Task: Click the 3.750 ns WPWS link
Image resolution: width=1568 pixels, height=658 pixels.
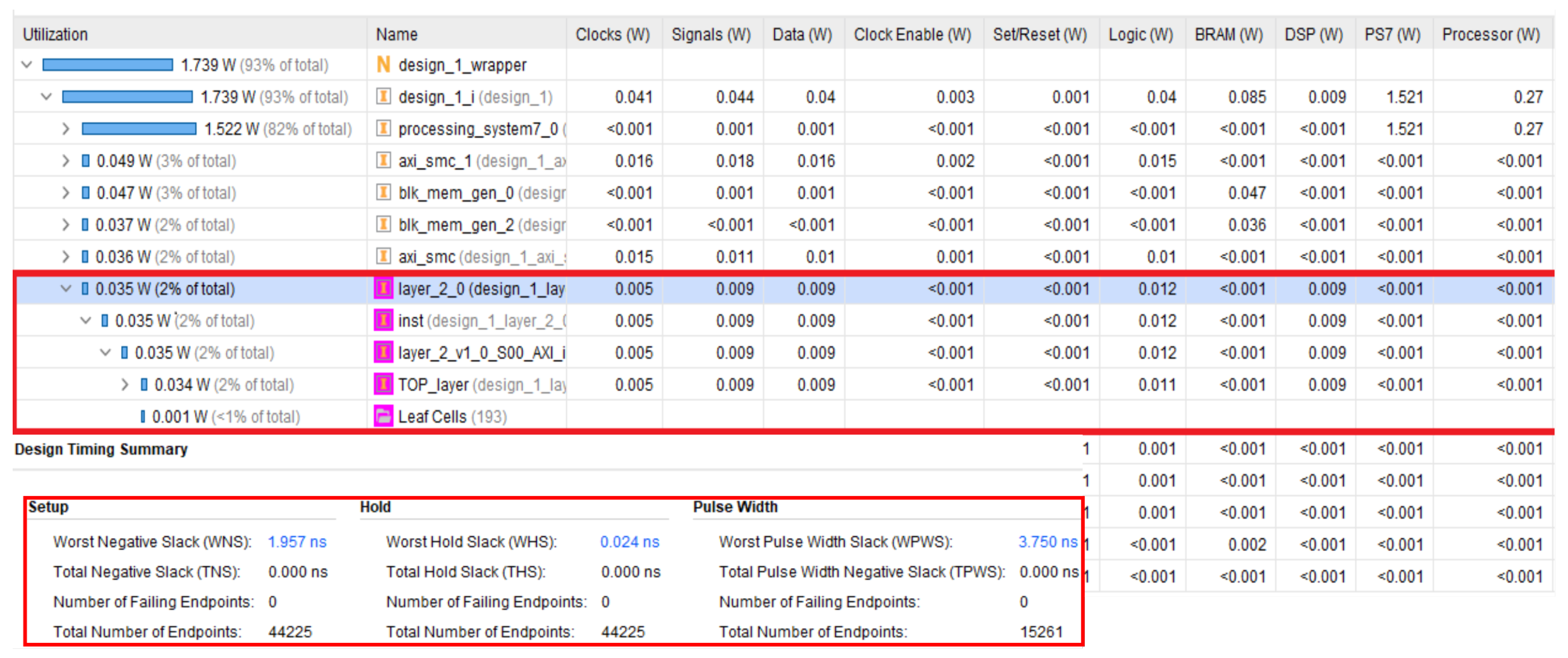Action: point(1047,541)
